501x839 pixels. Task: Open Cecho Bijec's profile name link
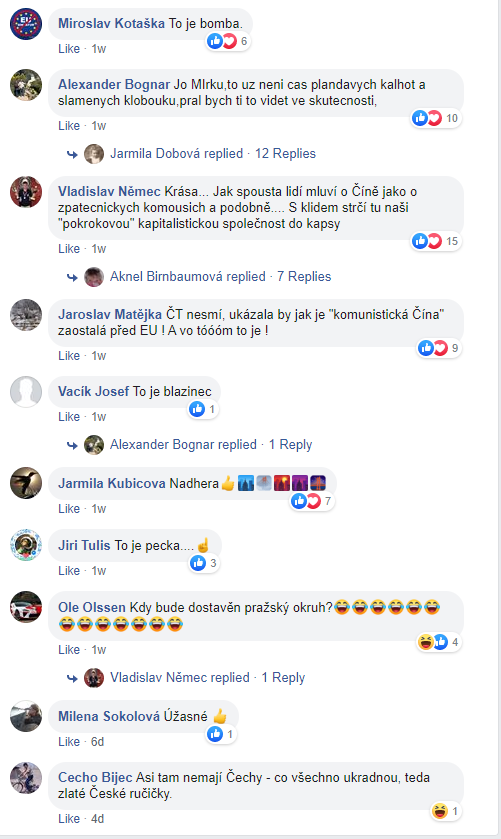tap(95, 777)
